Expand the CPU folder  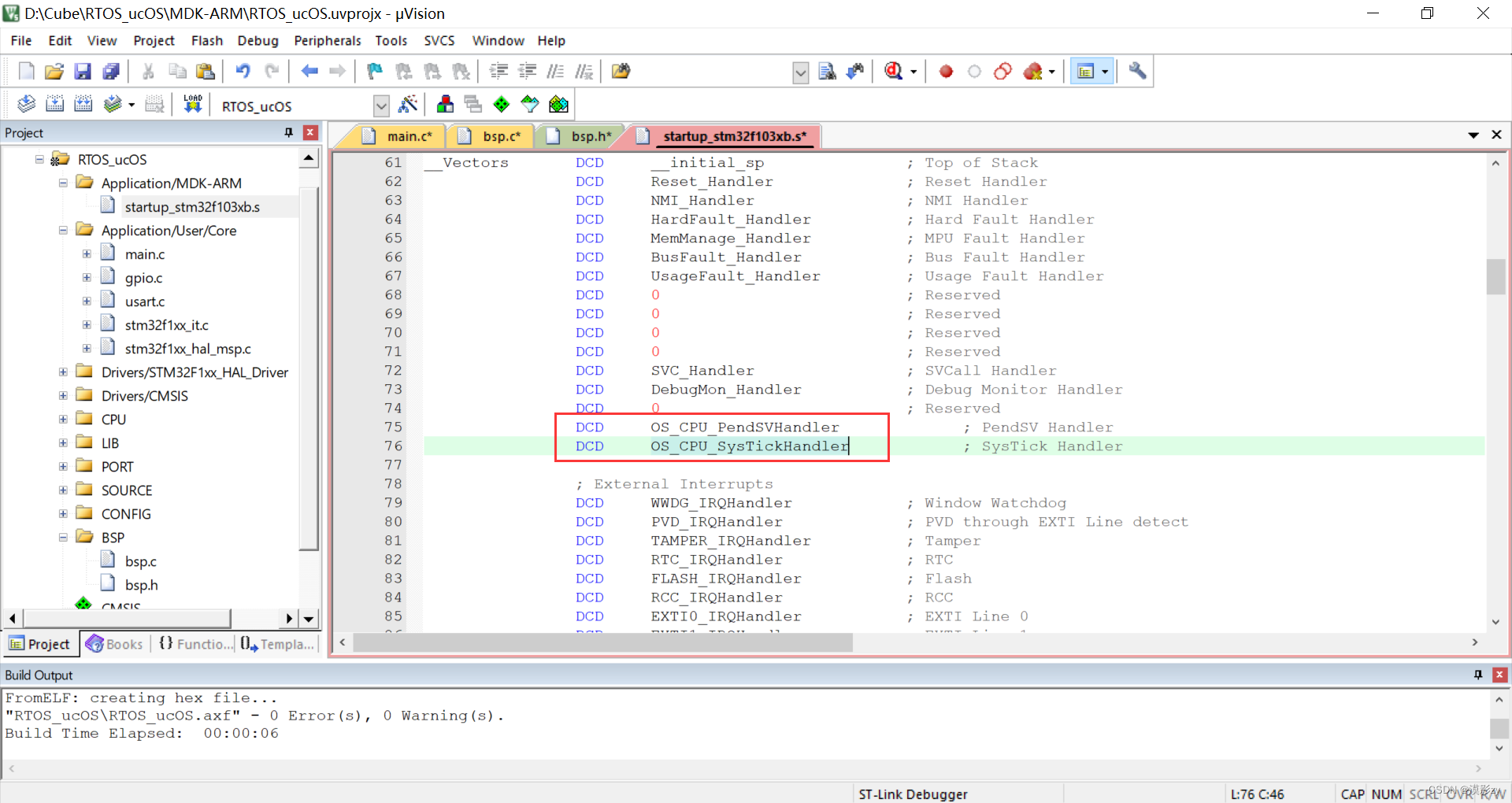(63, 420)
